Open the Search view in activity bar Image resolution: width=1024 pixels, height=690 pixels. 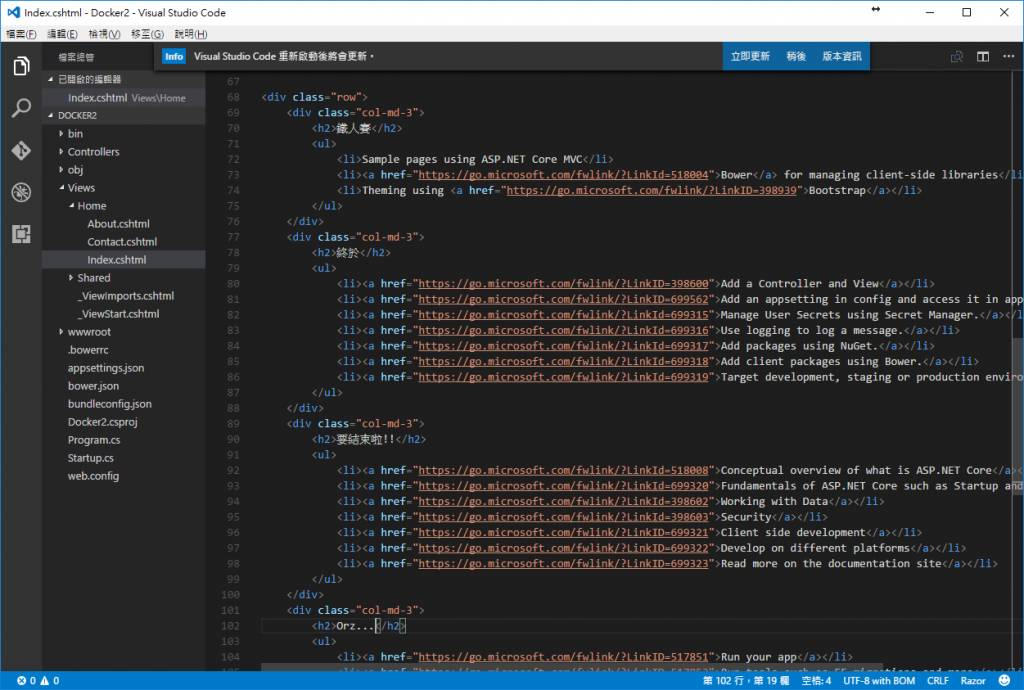coord(21,108)
